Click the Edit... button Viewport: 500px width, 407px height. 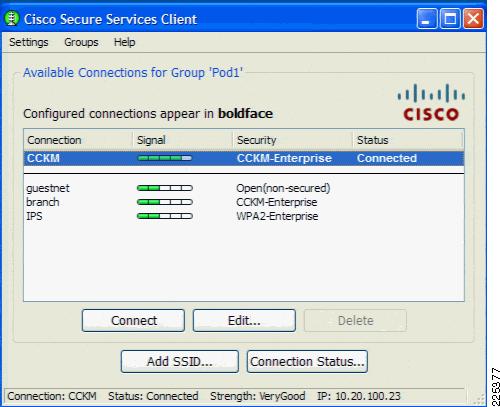pyautogui.click(x=244, y=320)
